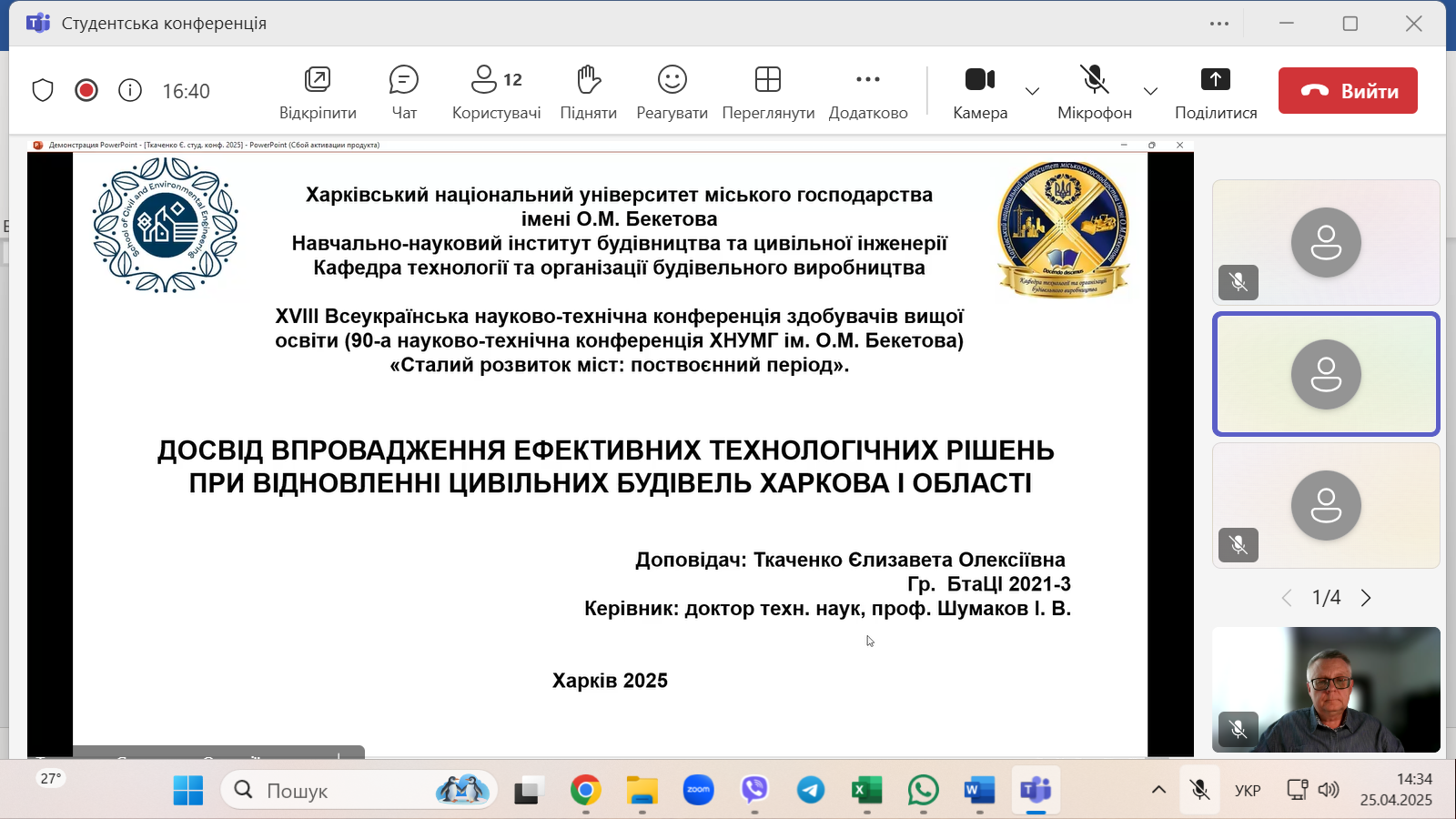Click the muted mic icon on first tile
The width and height of the screenshot is (1456, 819).
[1239, 282]
